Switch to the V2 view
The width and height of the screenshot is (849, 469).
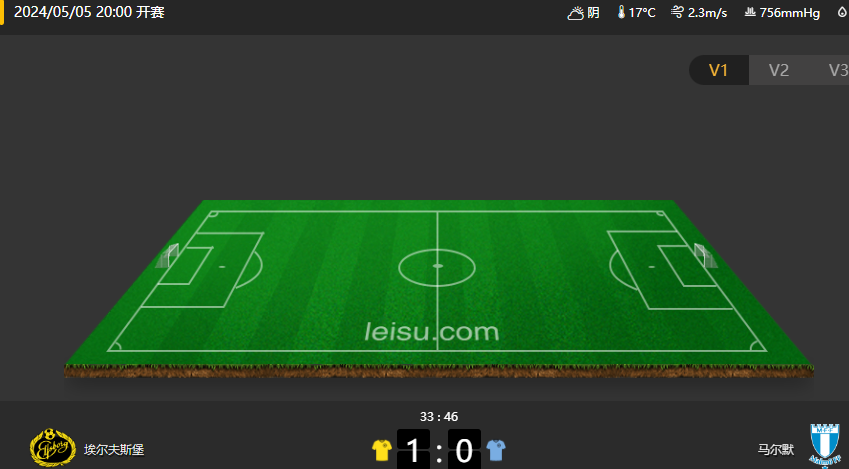(x=779, y=70)
